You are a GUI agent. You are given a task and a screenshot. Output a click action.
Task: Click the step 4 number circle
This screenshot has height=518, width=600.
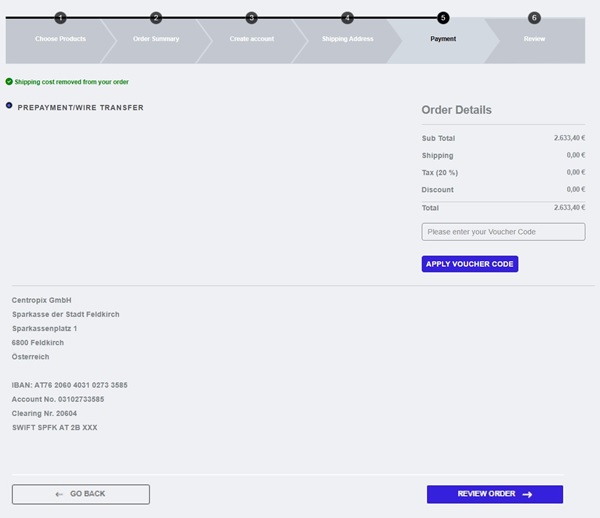[x=347, y=18]
